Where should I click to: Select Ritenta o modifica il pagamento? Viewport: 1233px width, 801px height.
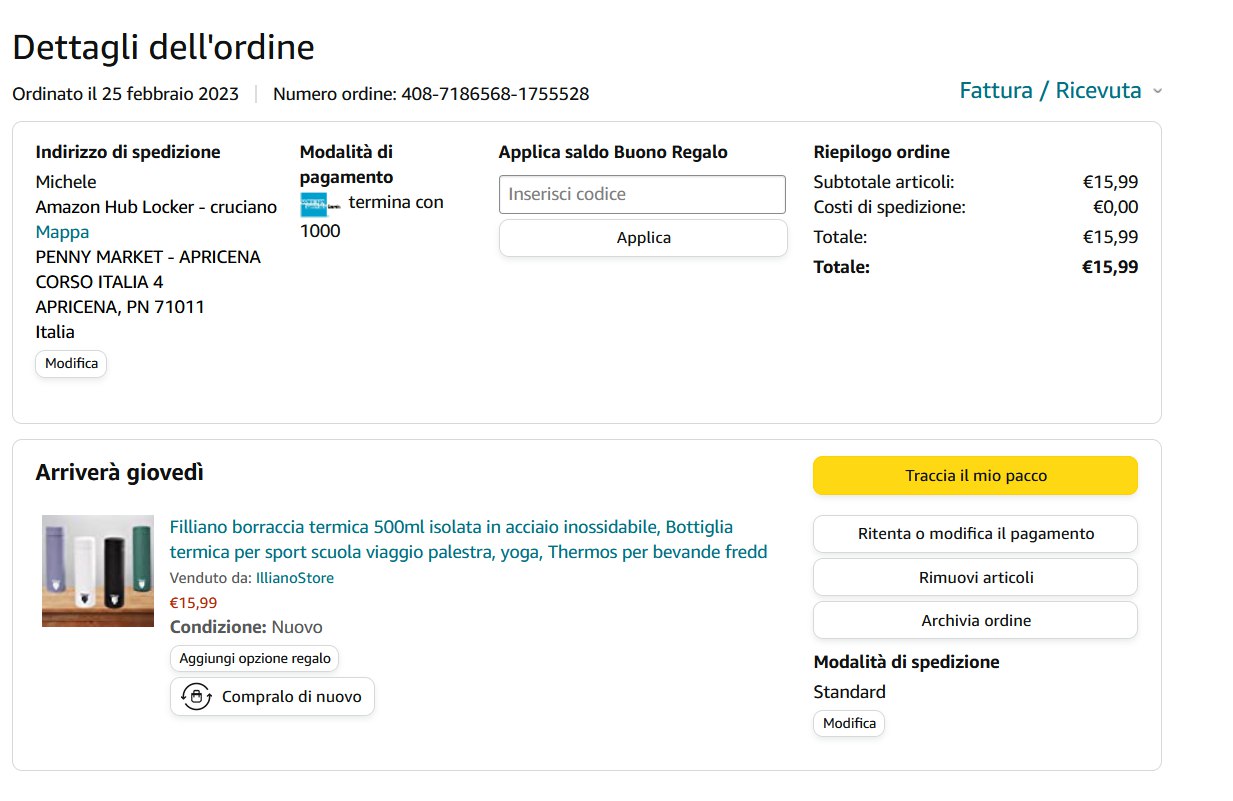point(975,534)
